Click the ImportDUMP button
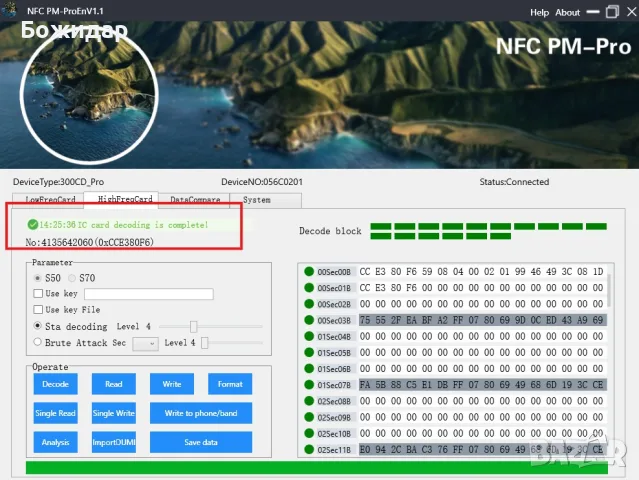Screen dimensions: 639x480 [x=114, y=442]
